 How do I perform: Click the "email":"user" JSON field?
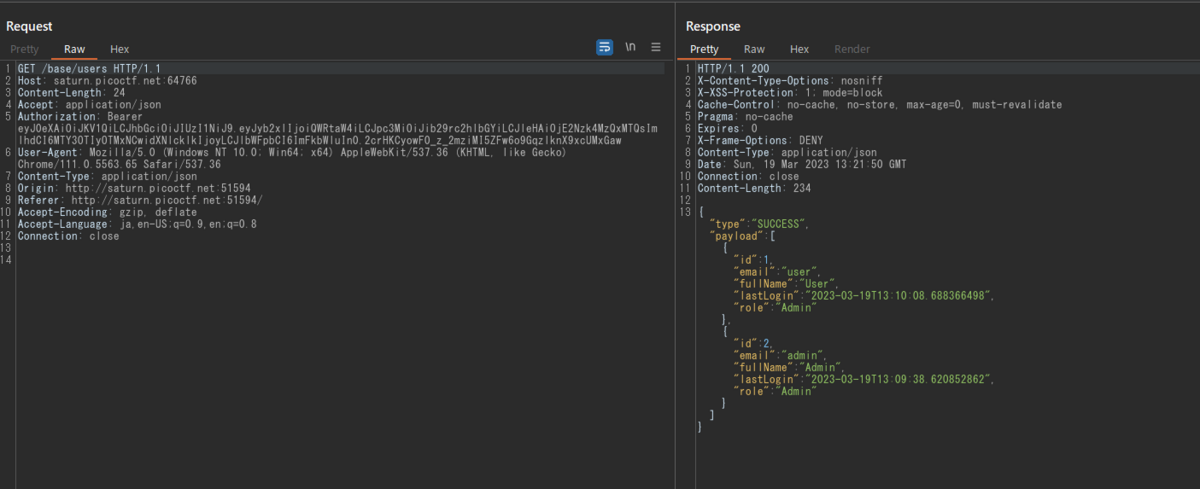pos(776,272)
